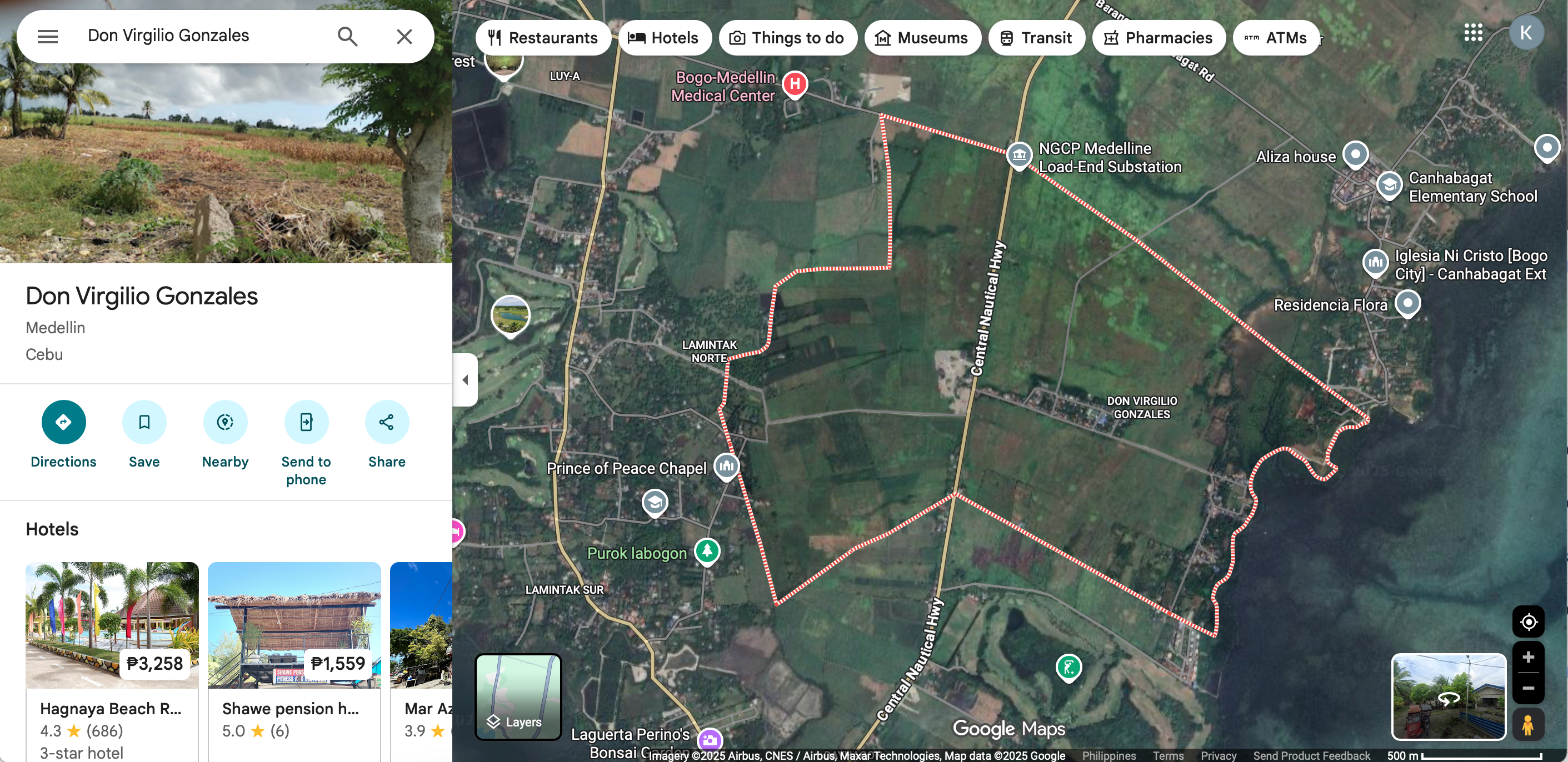1568x762 pixels.
Task: Select the Pharmacies category chip
Action: tap(1159, 38)
